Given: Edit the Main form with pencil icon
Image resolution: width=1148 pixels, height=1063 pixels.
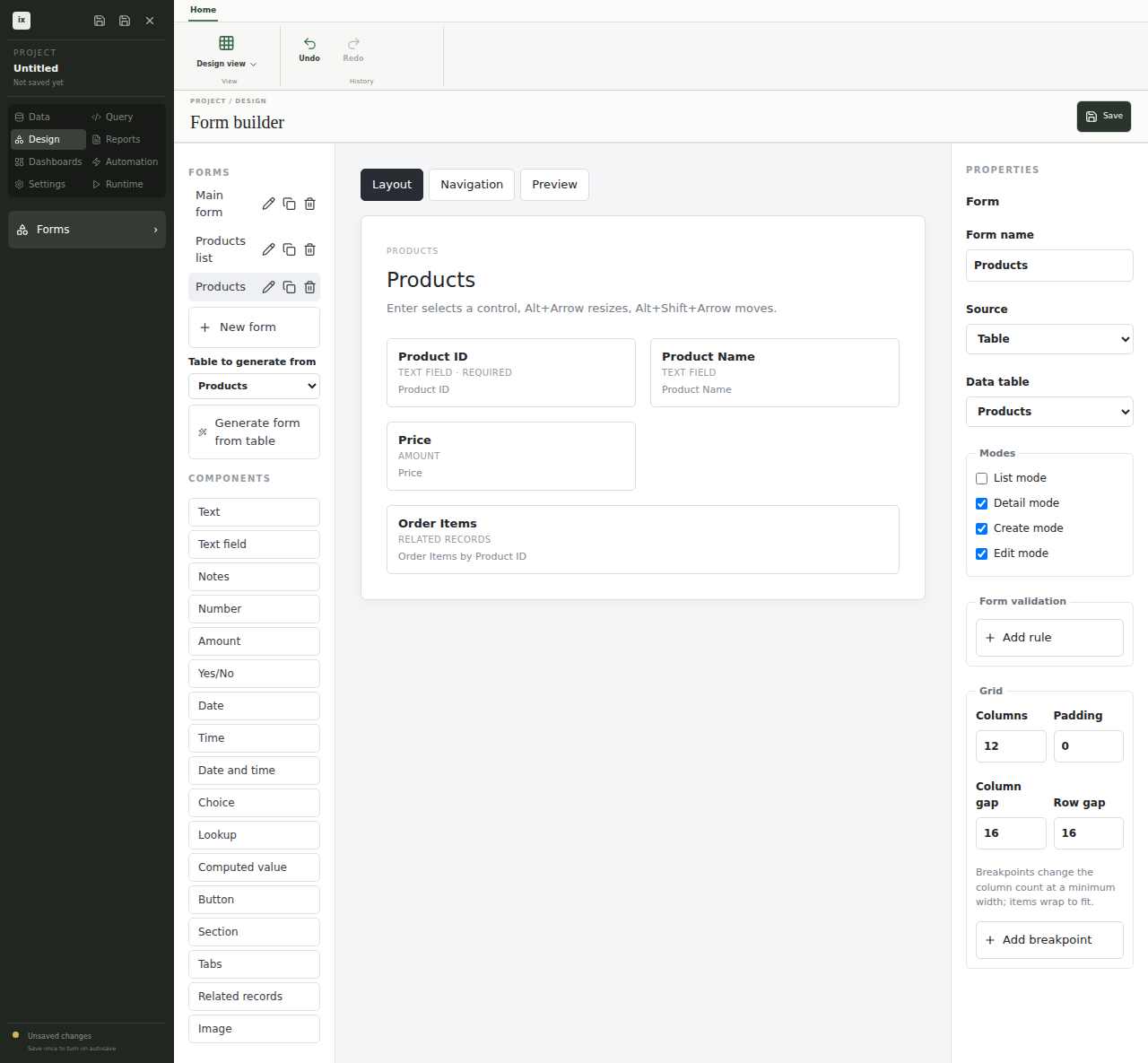Looking at the screenshot, I should (268, 204).
